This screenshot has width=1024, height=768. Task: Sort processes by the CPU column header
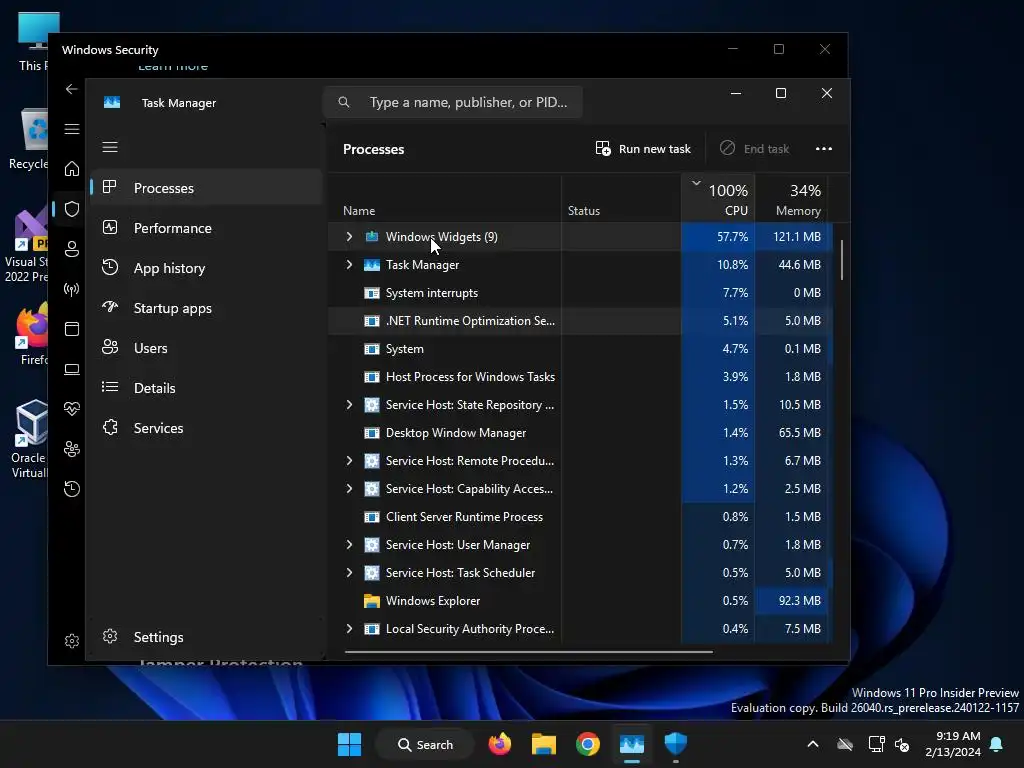click(x=718, y=199)
